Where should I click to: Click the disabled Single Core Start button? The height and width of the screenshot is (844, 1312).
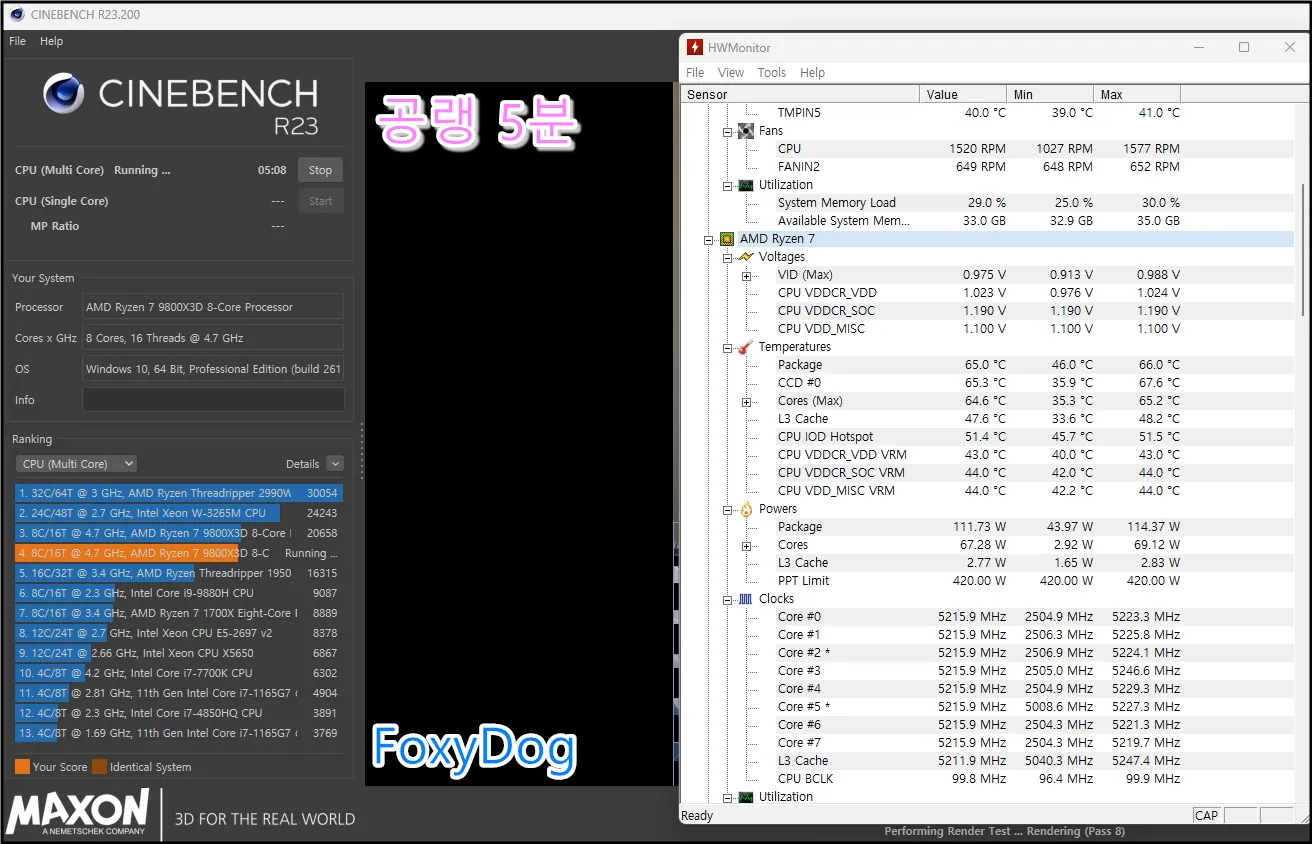[320, 201]
